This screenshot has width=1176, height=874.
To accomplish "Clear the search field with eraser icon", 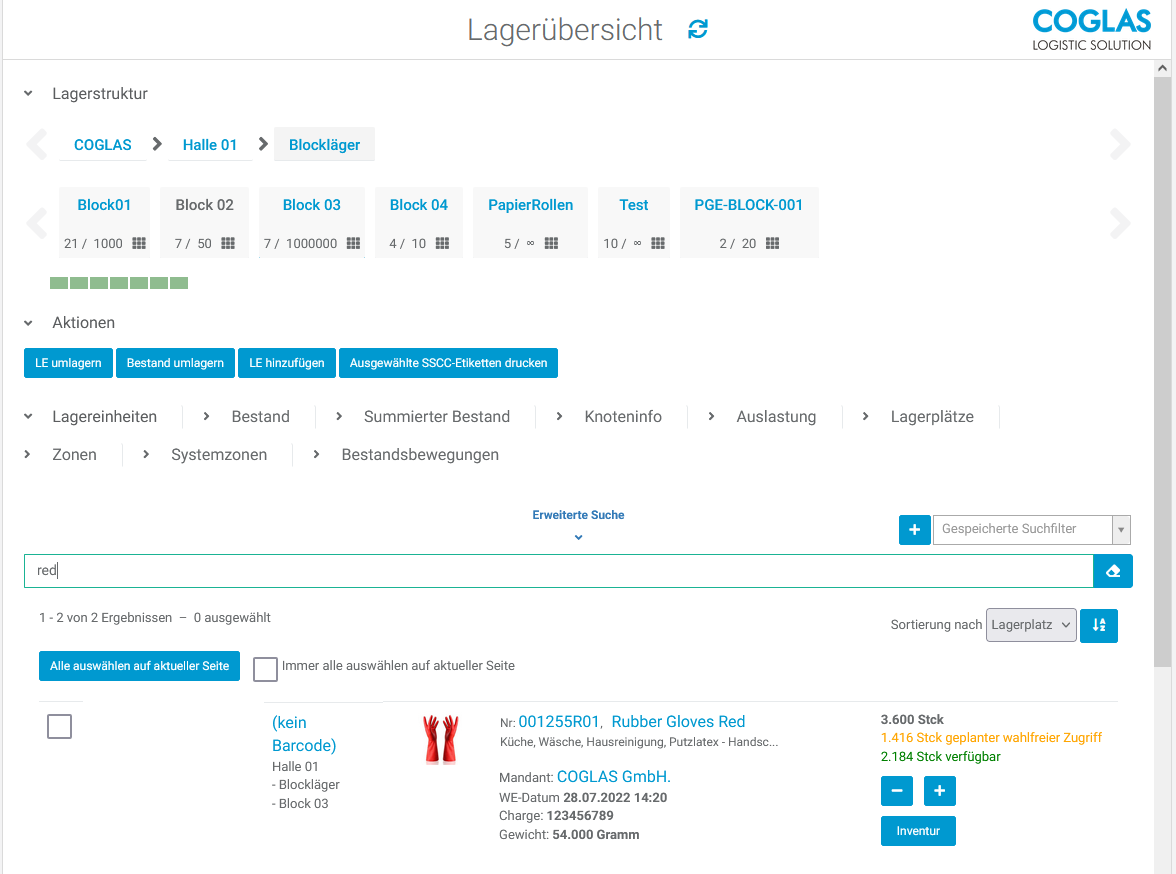I will (1113, 571).
